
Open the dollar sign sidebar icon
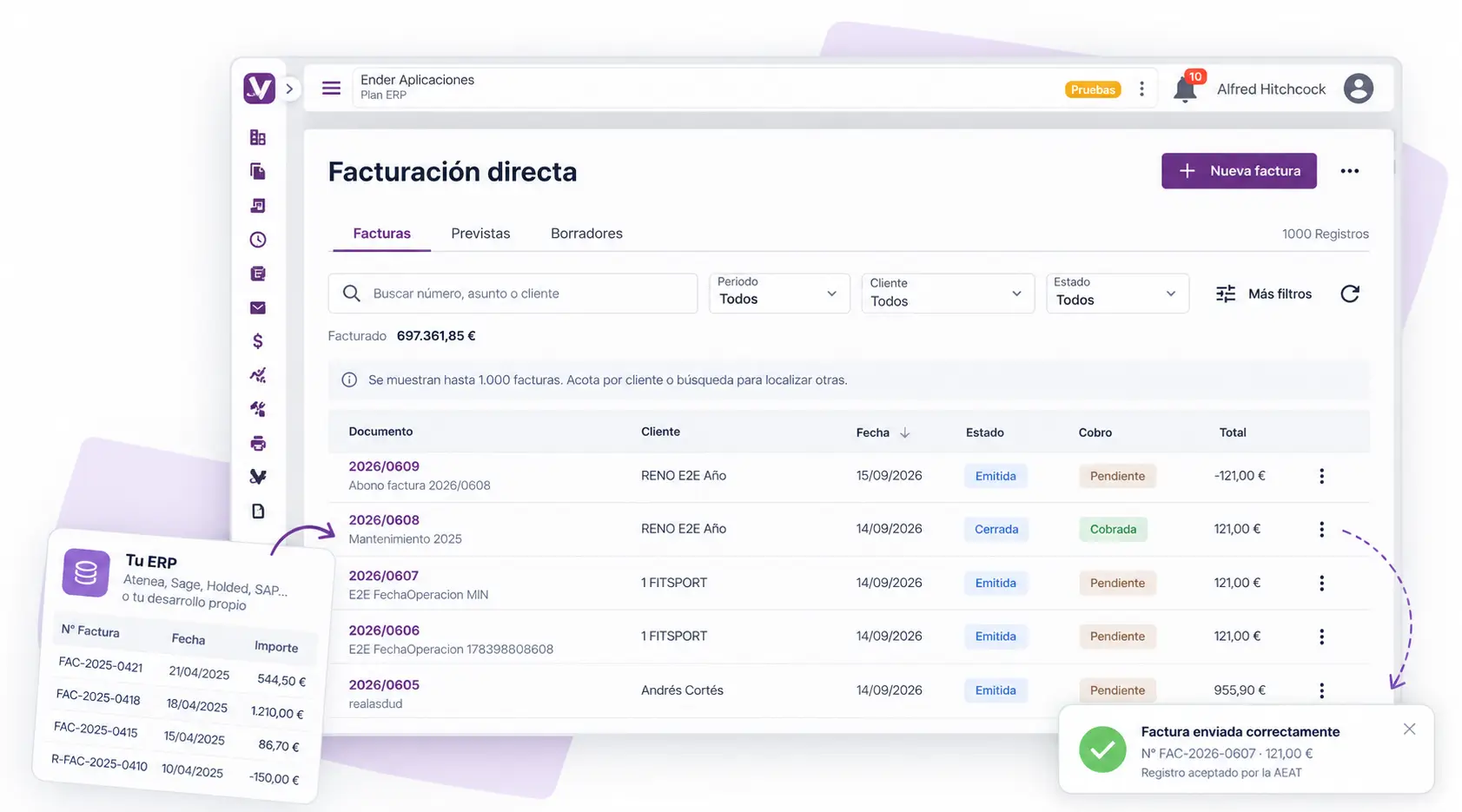[x=258, y=341]
